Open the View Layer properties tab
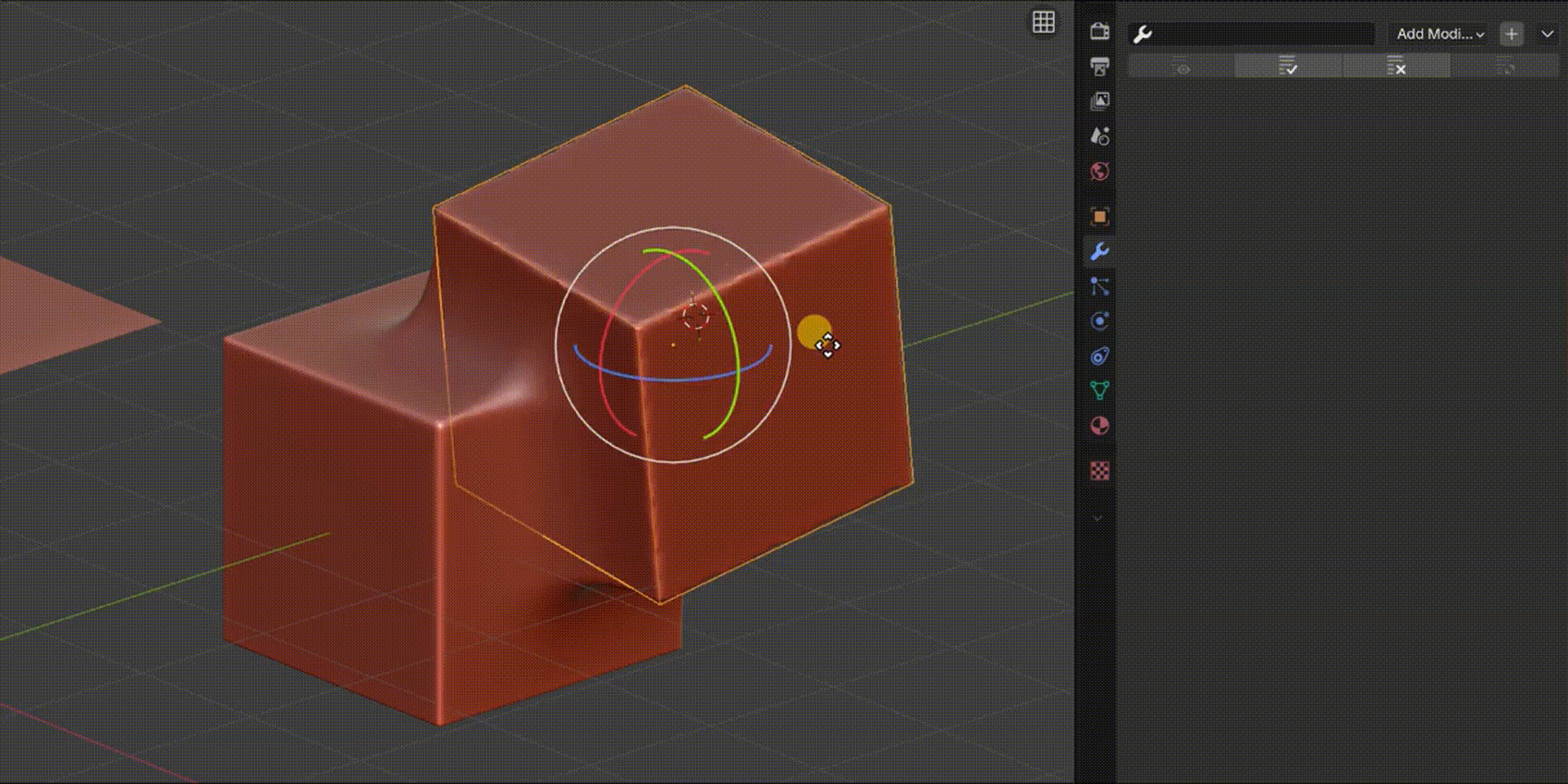1568x784 pixels. click(1099, 100)
